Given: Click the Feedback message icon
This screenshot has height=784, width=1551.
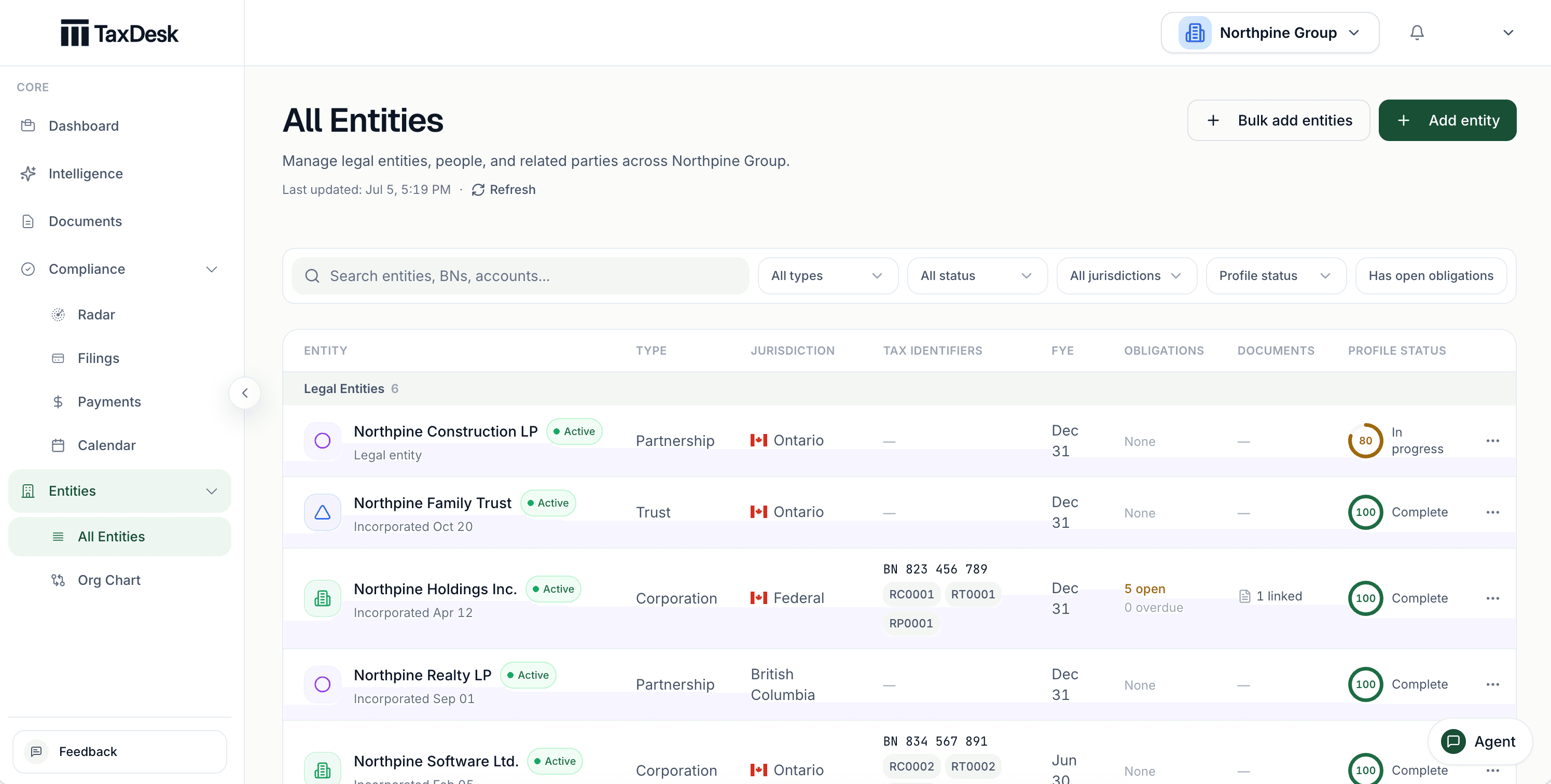Looking at the screenshot, I should click(x=36, y=751).
